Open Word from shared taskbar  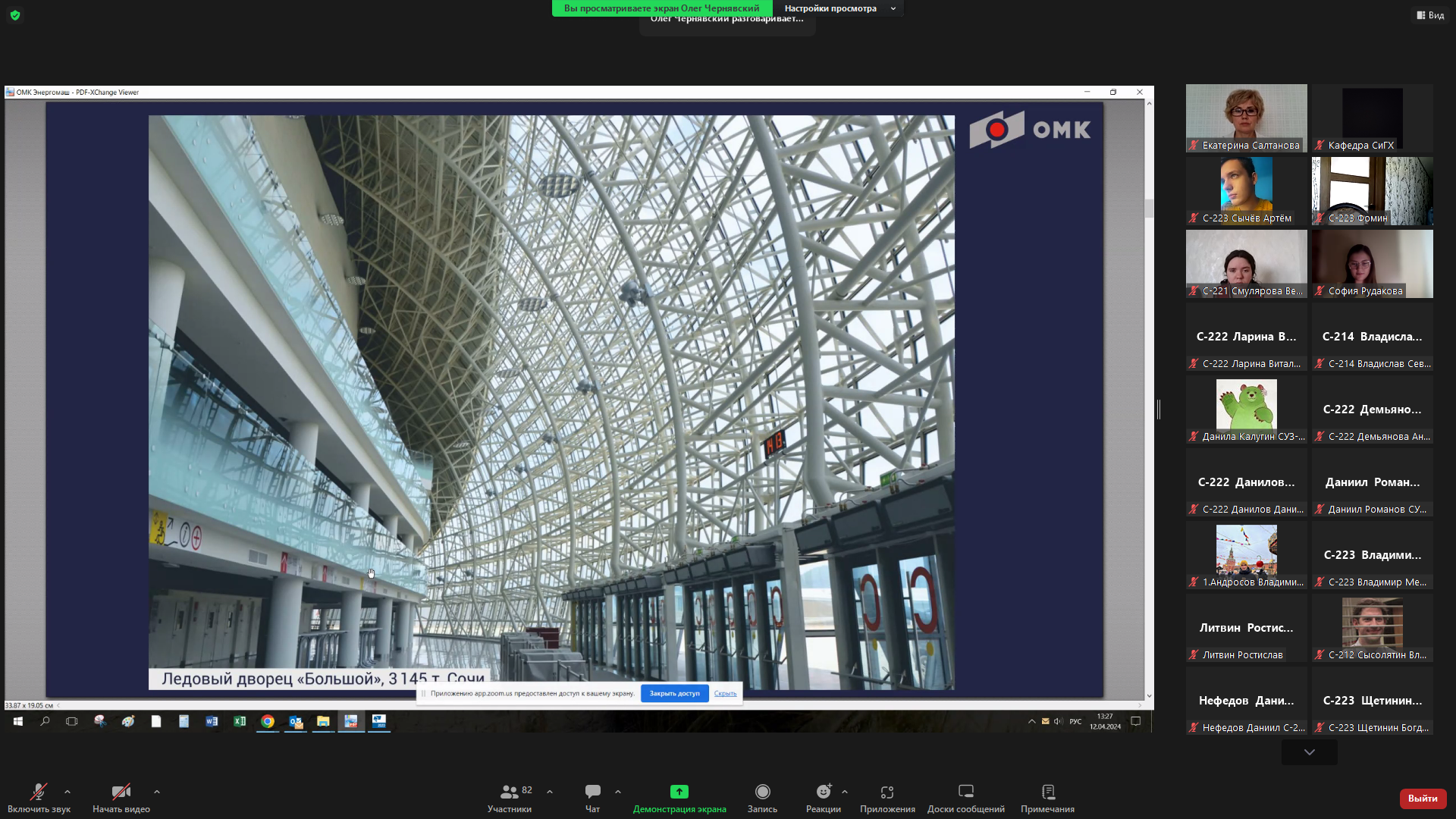tap(212, 721)
